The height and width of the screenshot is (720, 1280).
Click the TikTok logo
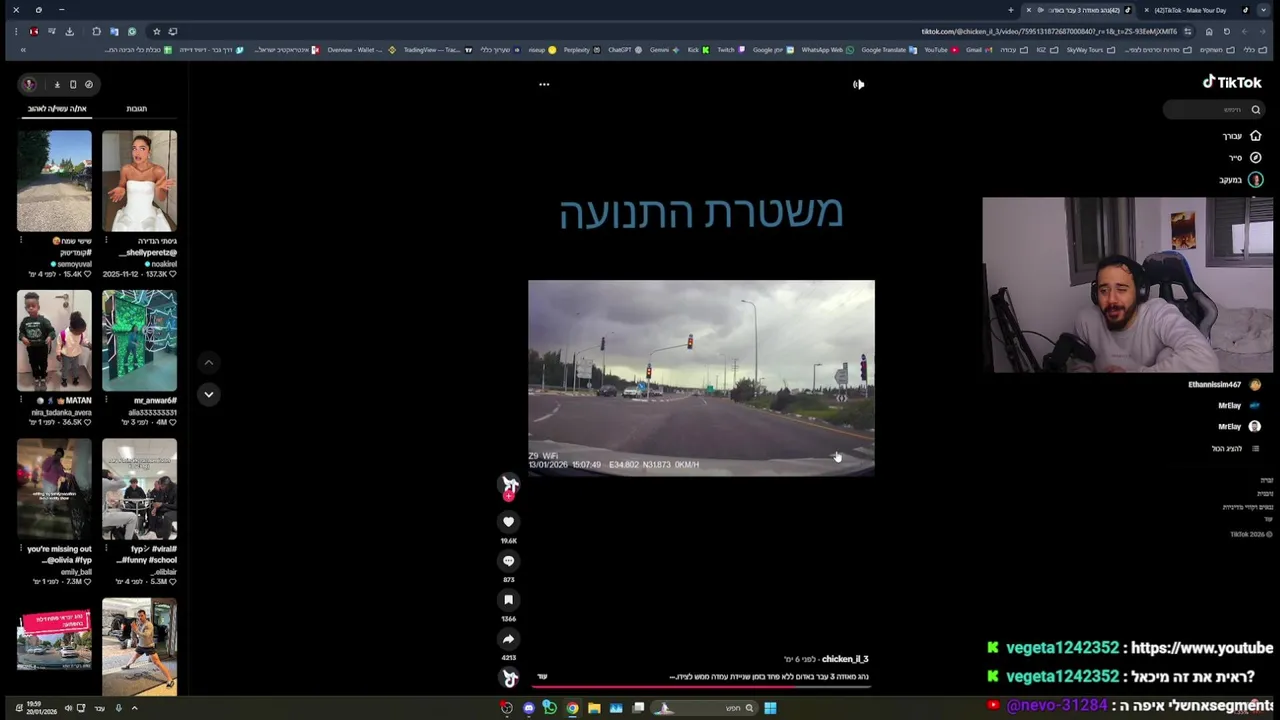1232,83
